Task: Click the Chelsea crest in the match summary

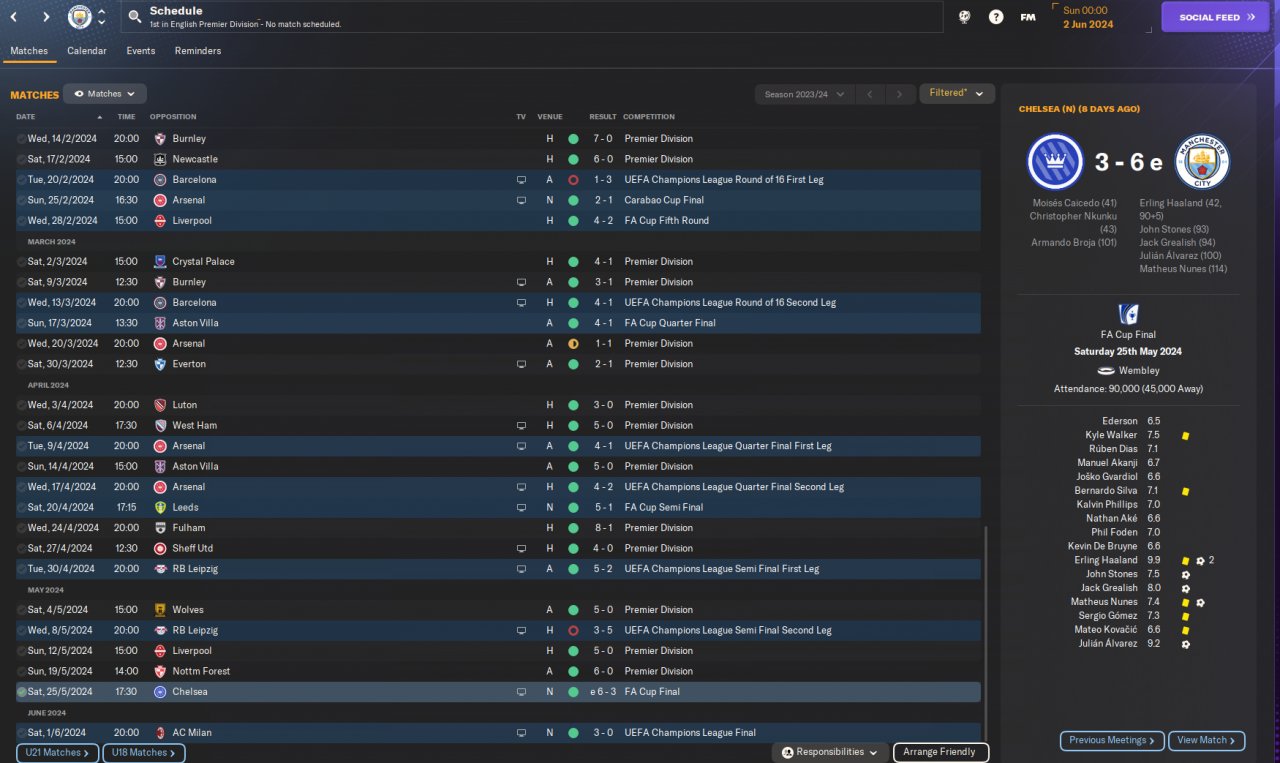Action: [1055, 162]
